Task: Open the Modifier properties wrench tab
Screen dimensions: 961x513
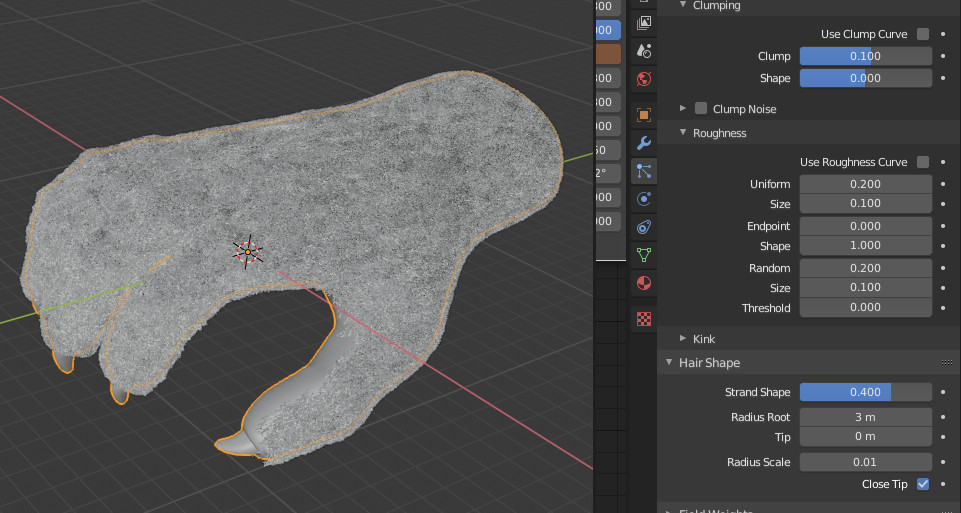Action: [x=644, y=143]
